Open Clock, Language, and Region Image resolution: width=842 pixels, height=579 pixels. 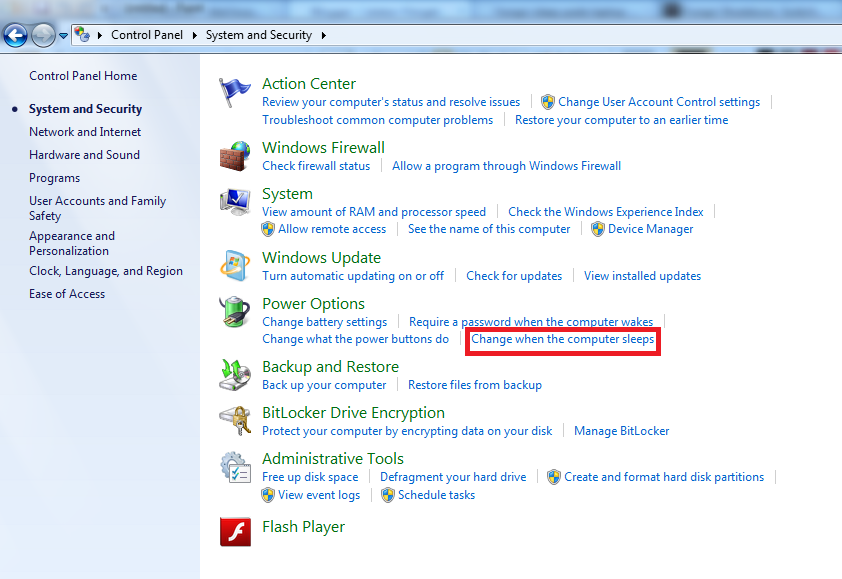coord(106,271)
